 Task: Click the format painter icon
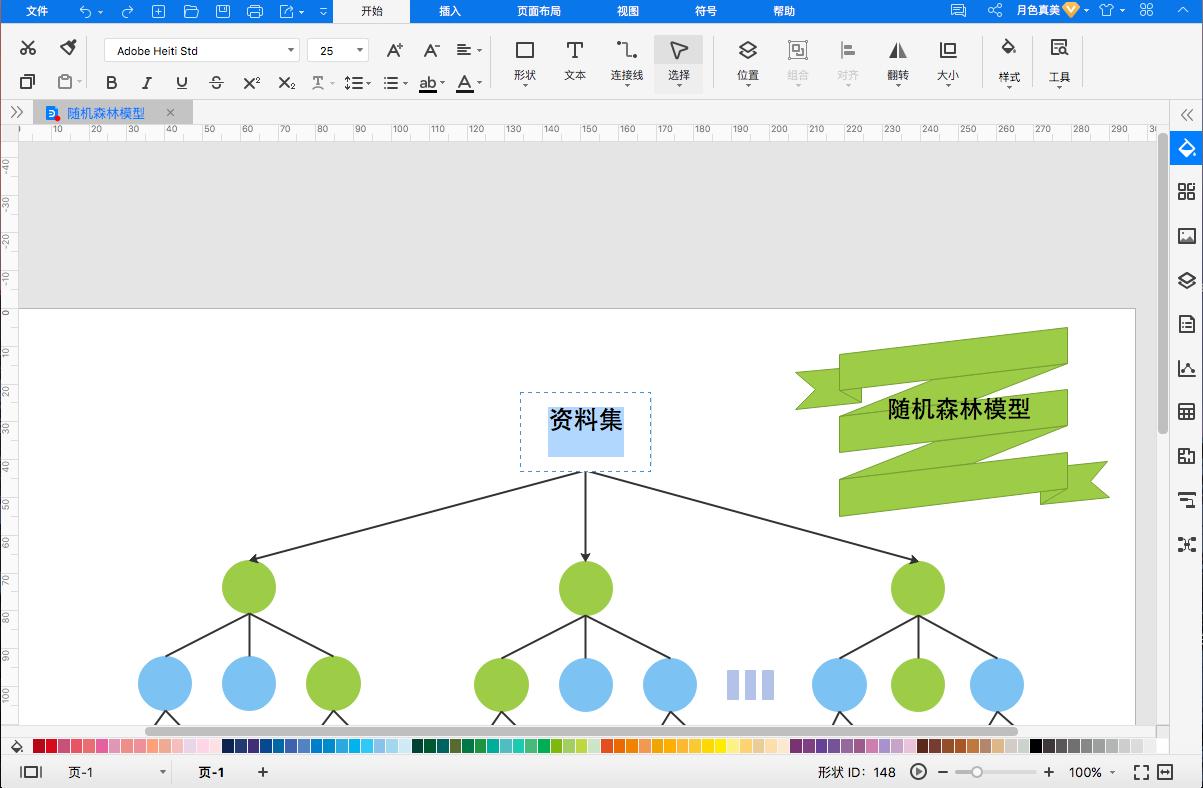click(x=66, y=48)
